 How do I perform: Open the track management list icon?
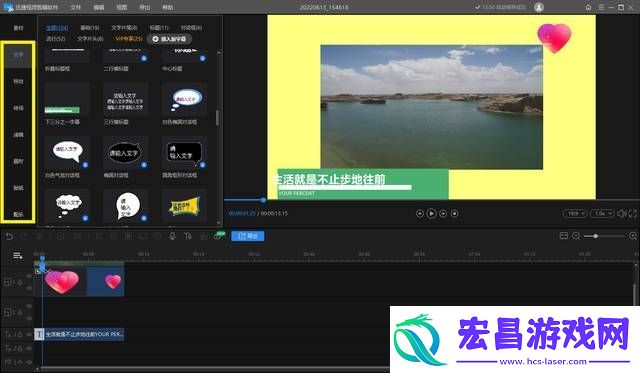click(18, 256)
